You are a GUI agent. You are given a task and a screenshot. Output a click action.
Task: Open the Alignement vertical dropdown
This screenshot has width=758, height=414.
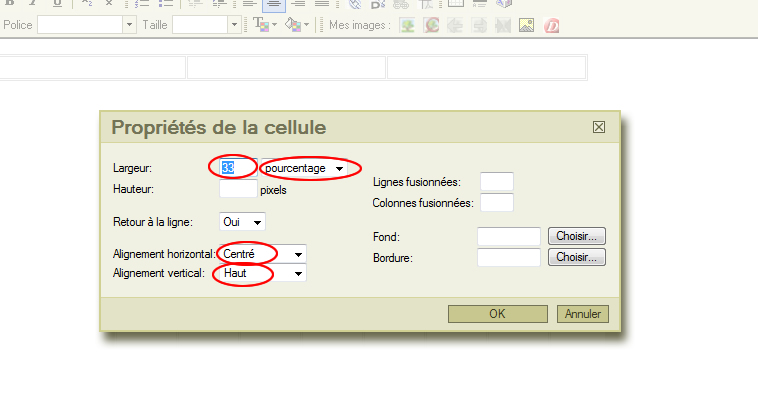click(262, 273)
